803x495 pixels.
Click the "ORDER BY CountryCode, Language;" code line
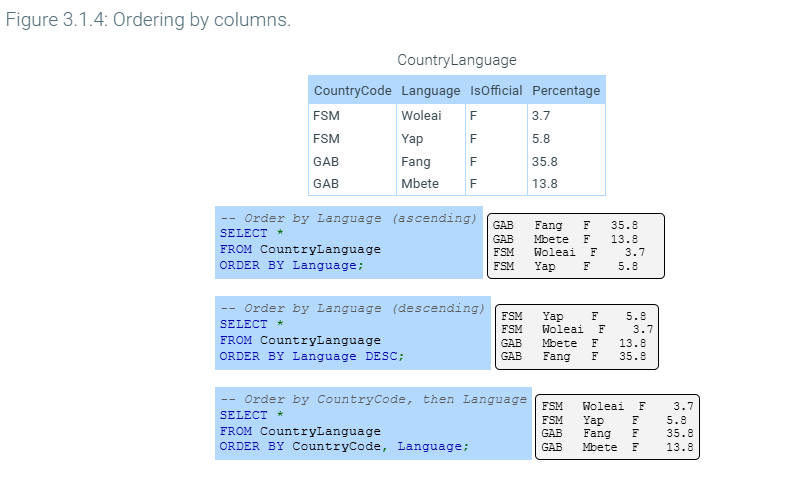pos(343,447)
